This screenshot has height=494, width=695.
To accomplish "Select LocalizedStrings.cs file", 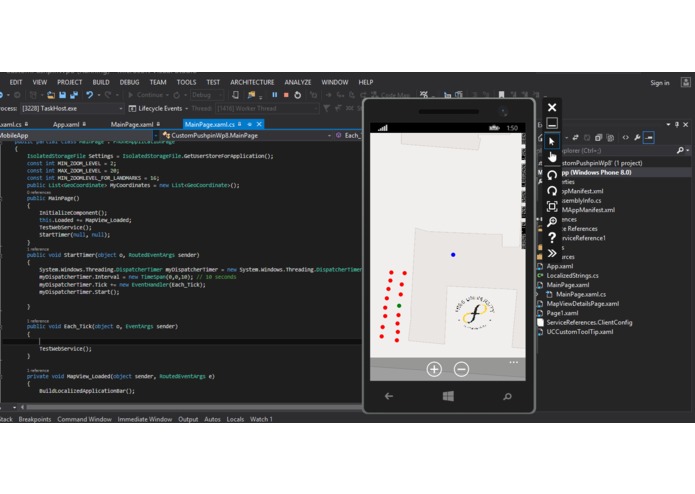I will [572, 276].
